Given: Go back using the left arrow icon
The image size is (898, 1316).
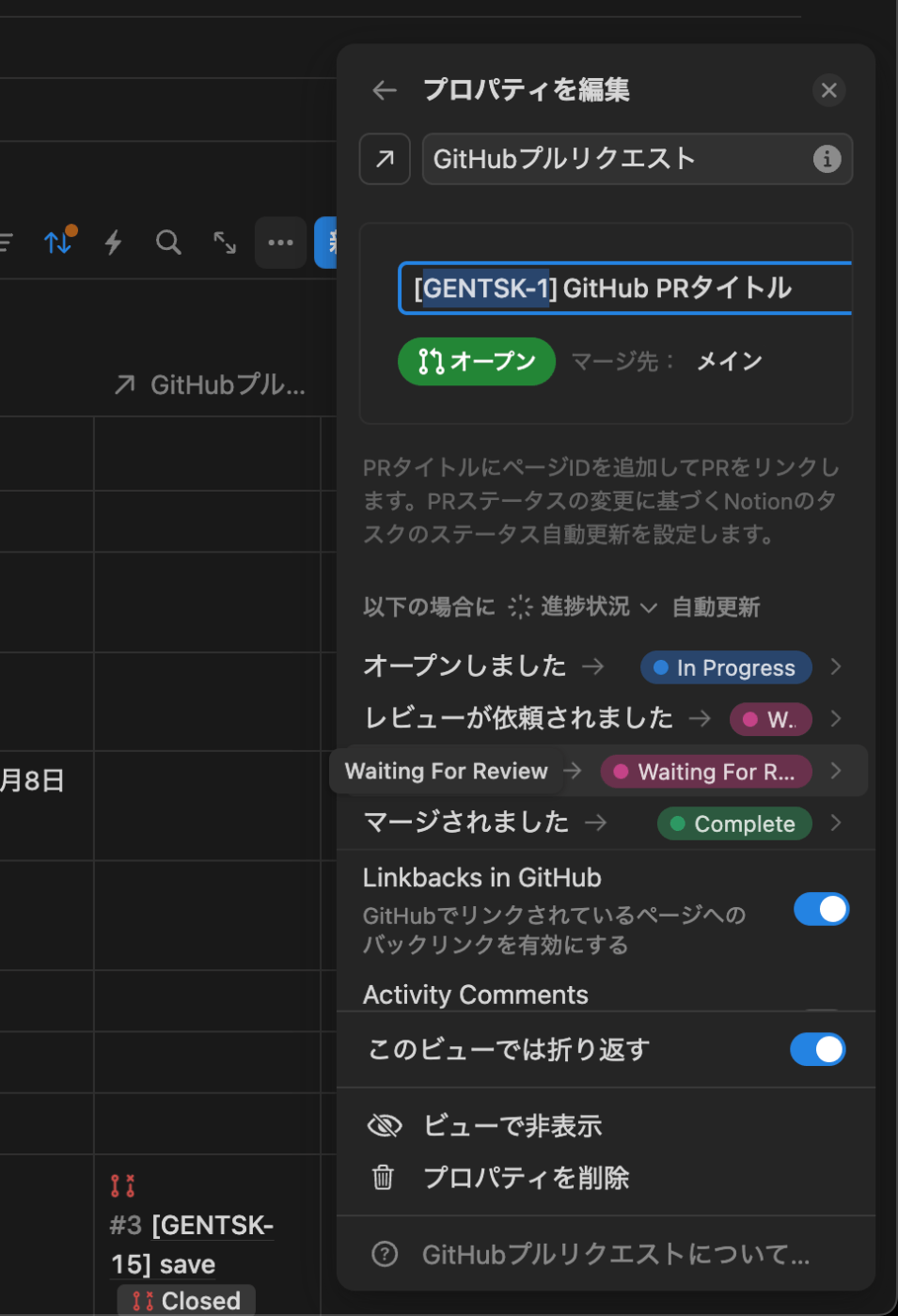Looking at the screenshot, I should pos(385,90).
